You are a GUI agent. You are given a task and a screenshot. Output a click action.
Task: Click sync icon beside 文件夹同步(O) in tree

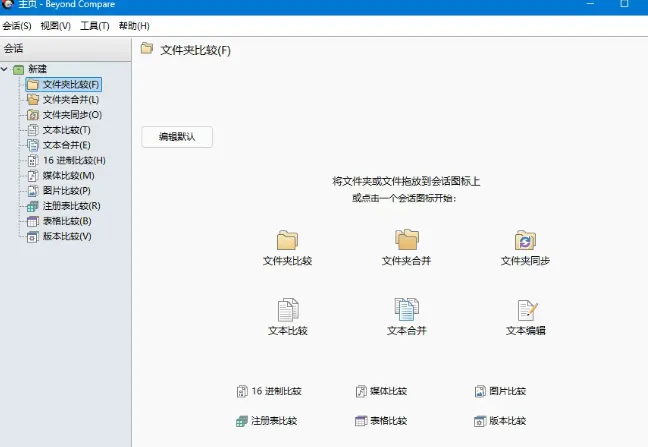(x=33, y=115)
